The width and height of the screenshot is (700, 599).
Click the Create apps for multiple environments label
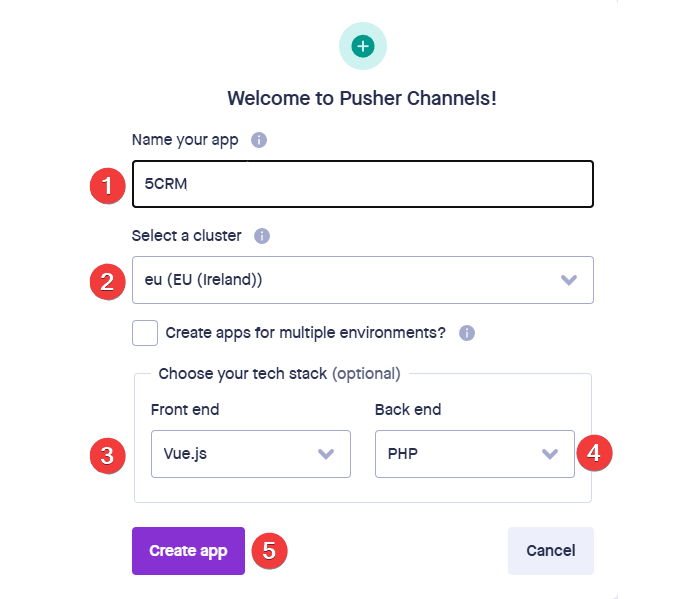tap(305, 333)
